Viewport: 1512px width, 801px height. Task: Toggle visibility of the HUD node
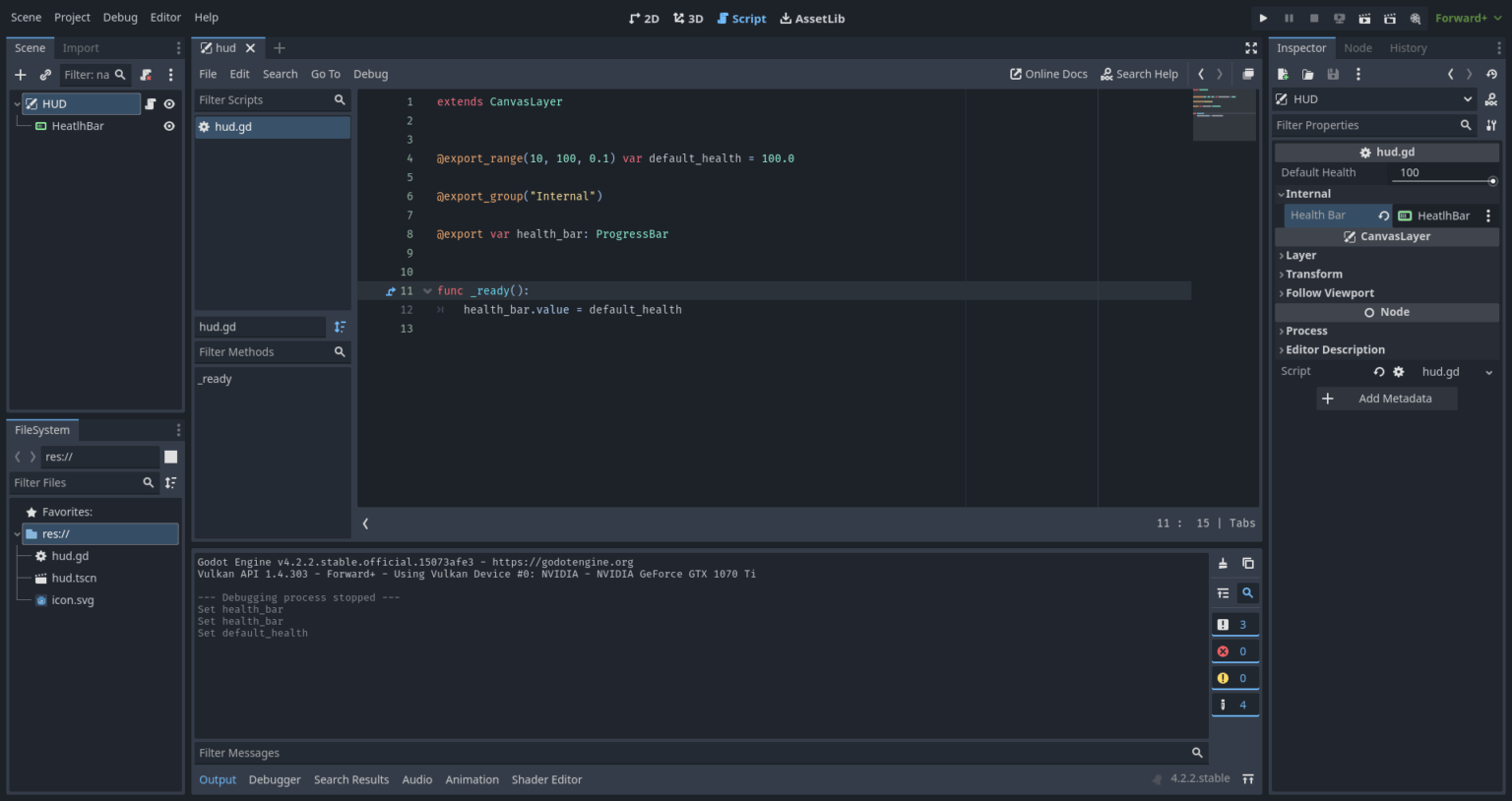[x=169, y=104]
